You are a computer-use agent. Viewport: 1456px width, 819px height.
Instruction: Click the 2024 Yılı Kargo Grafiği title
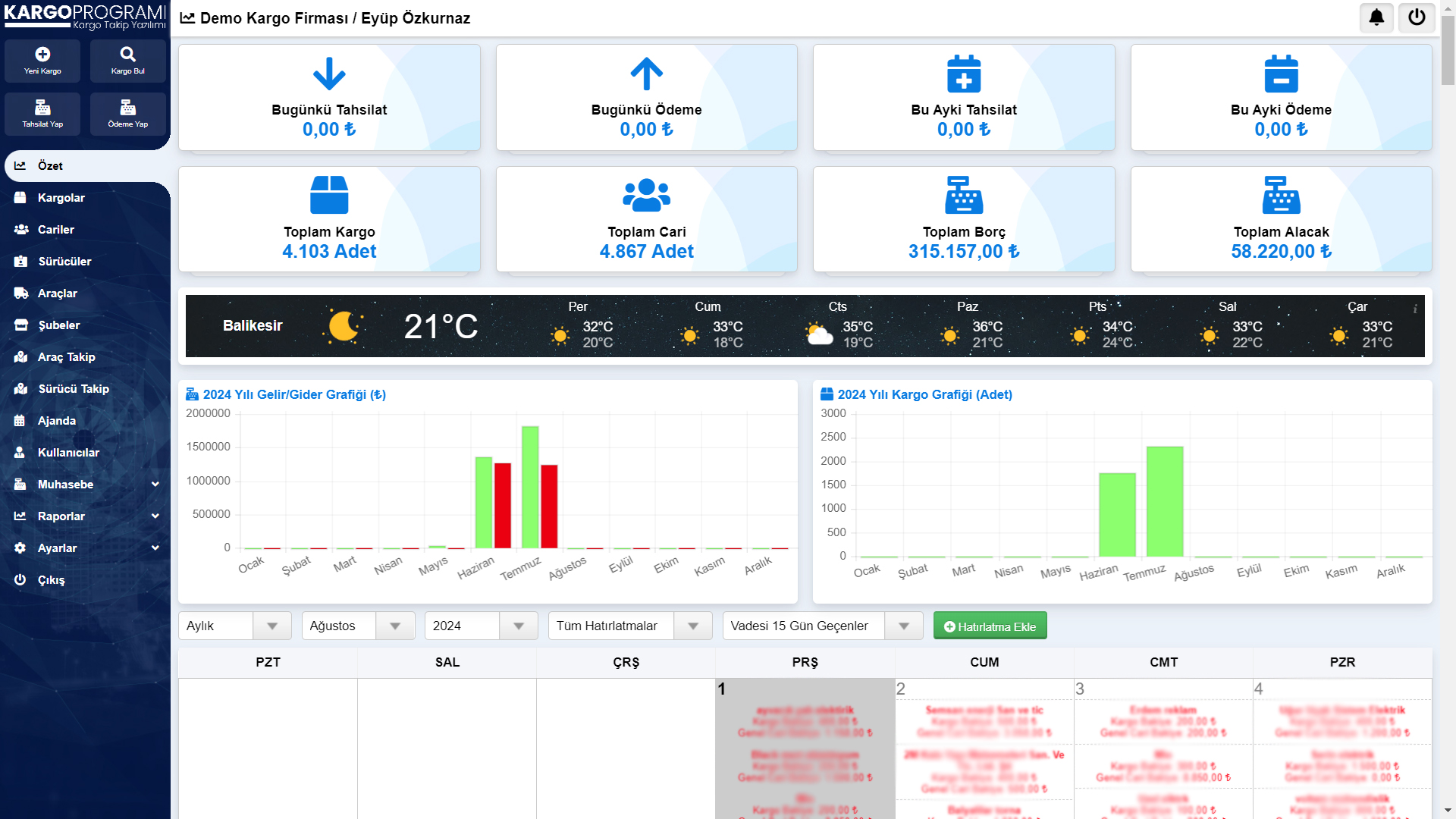(x=924, y=394)
